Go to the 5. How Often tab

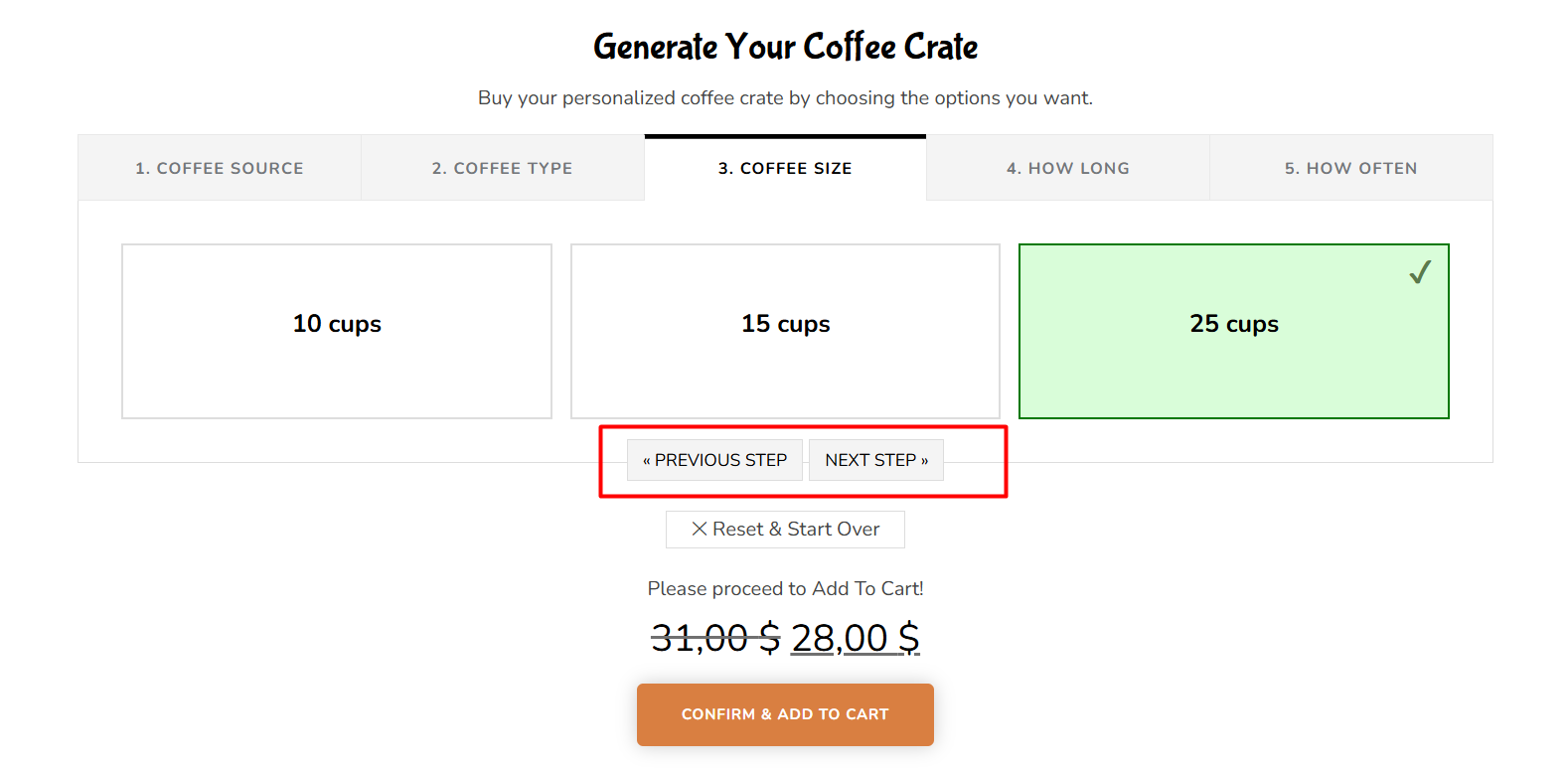pos(1351,168)
